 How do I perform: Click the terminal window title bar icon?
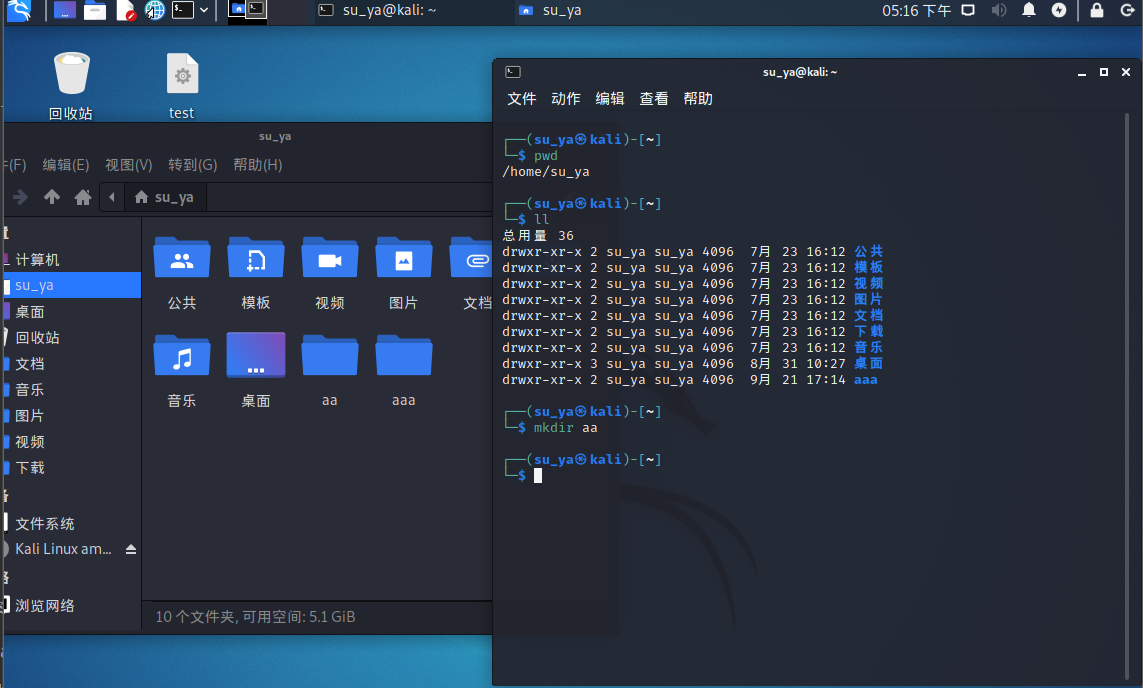click(513, 71)
